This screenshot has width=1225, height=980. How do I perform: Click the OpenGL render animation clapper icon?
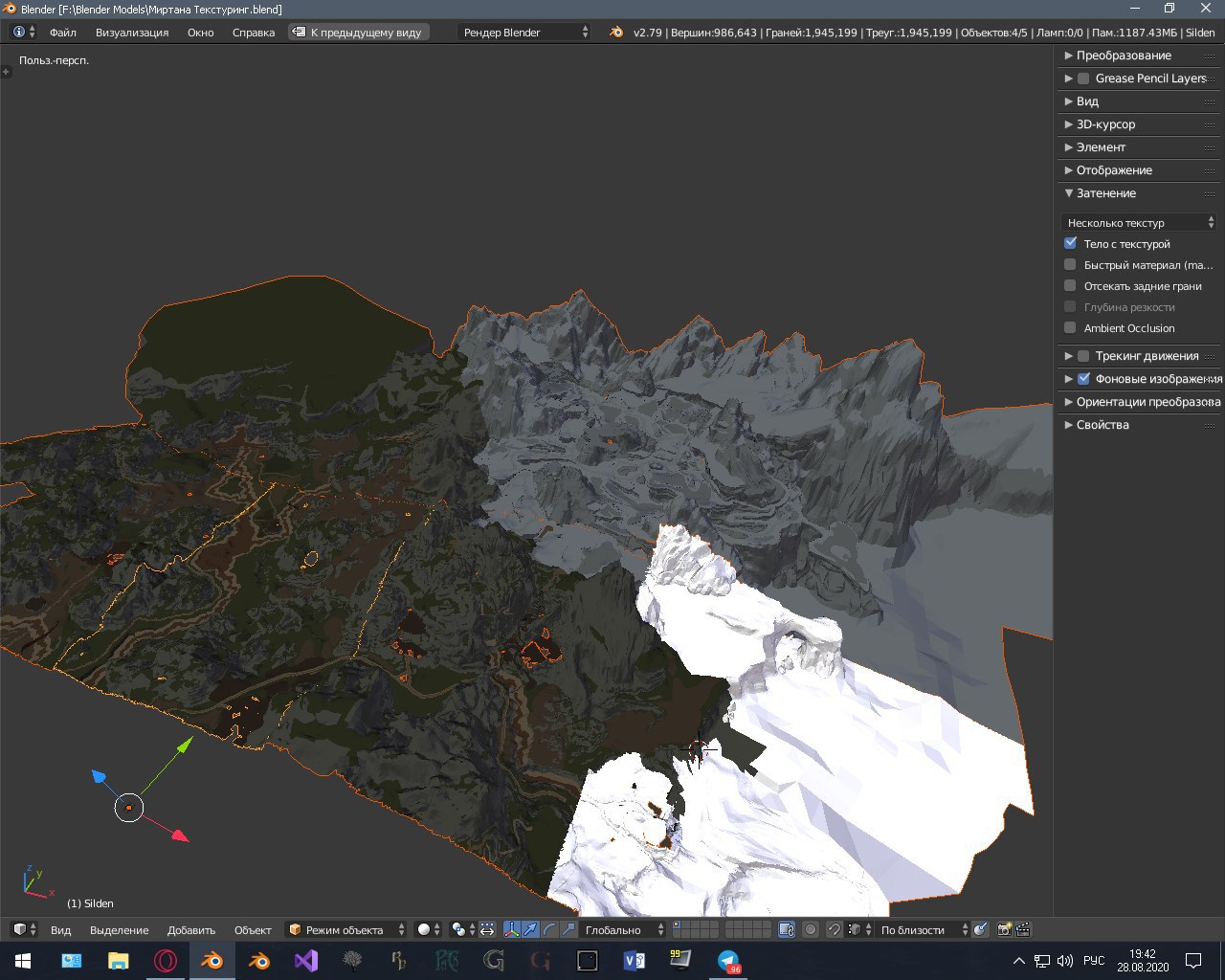[1023, 929]
